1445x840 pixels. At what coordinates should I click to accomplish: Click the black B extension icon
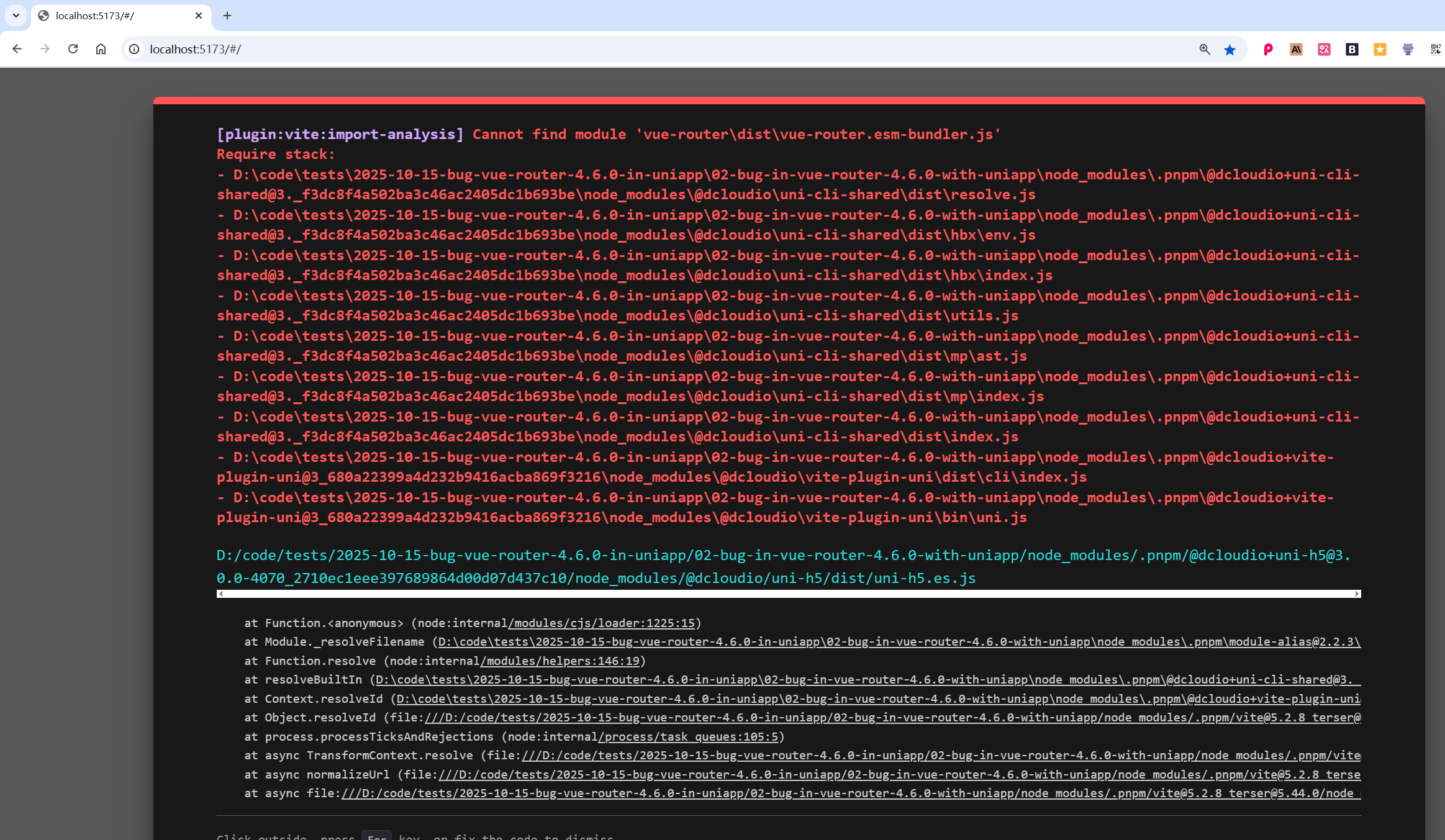pyautogui.click(x=1352, y=50)
